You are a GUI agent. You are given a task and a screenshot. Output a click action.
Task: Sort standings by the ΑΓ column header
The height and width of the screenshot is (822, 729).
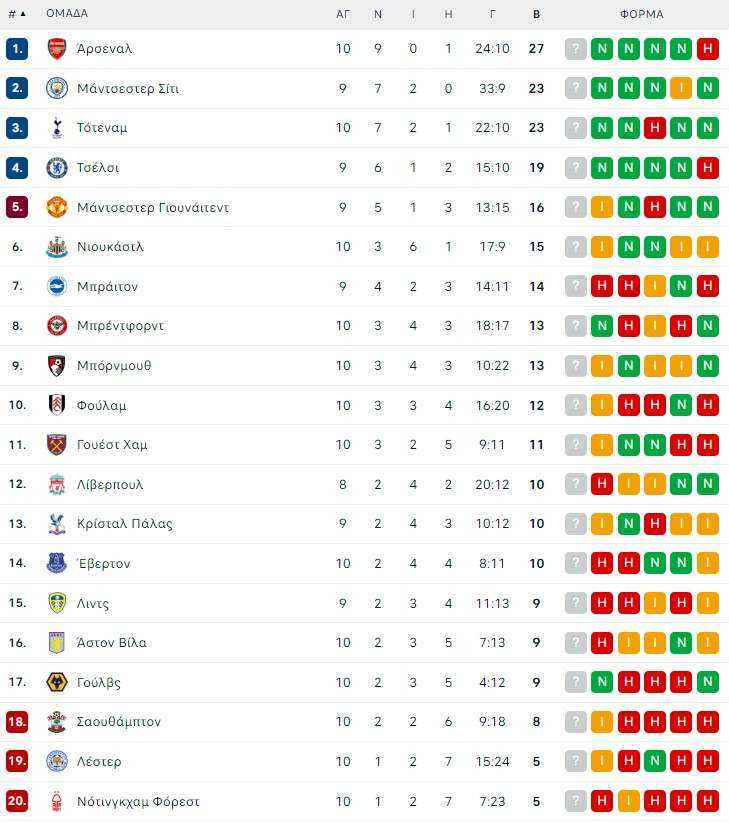point(343,14)
